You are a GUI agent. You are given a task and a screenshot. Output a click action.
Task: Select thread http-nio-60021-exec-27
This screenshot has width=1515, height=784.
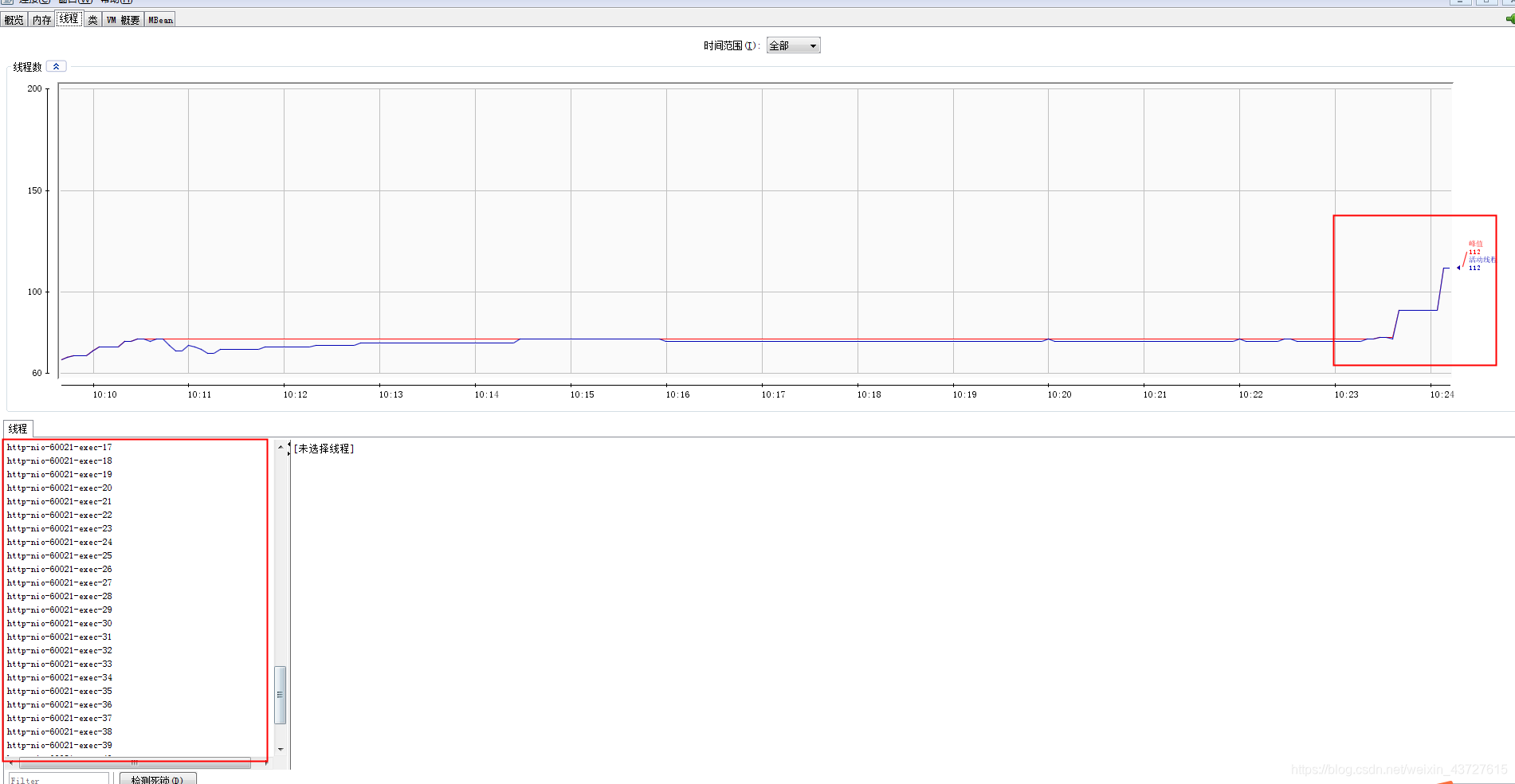pyautogui.click(x=60, y=582)
